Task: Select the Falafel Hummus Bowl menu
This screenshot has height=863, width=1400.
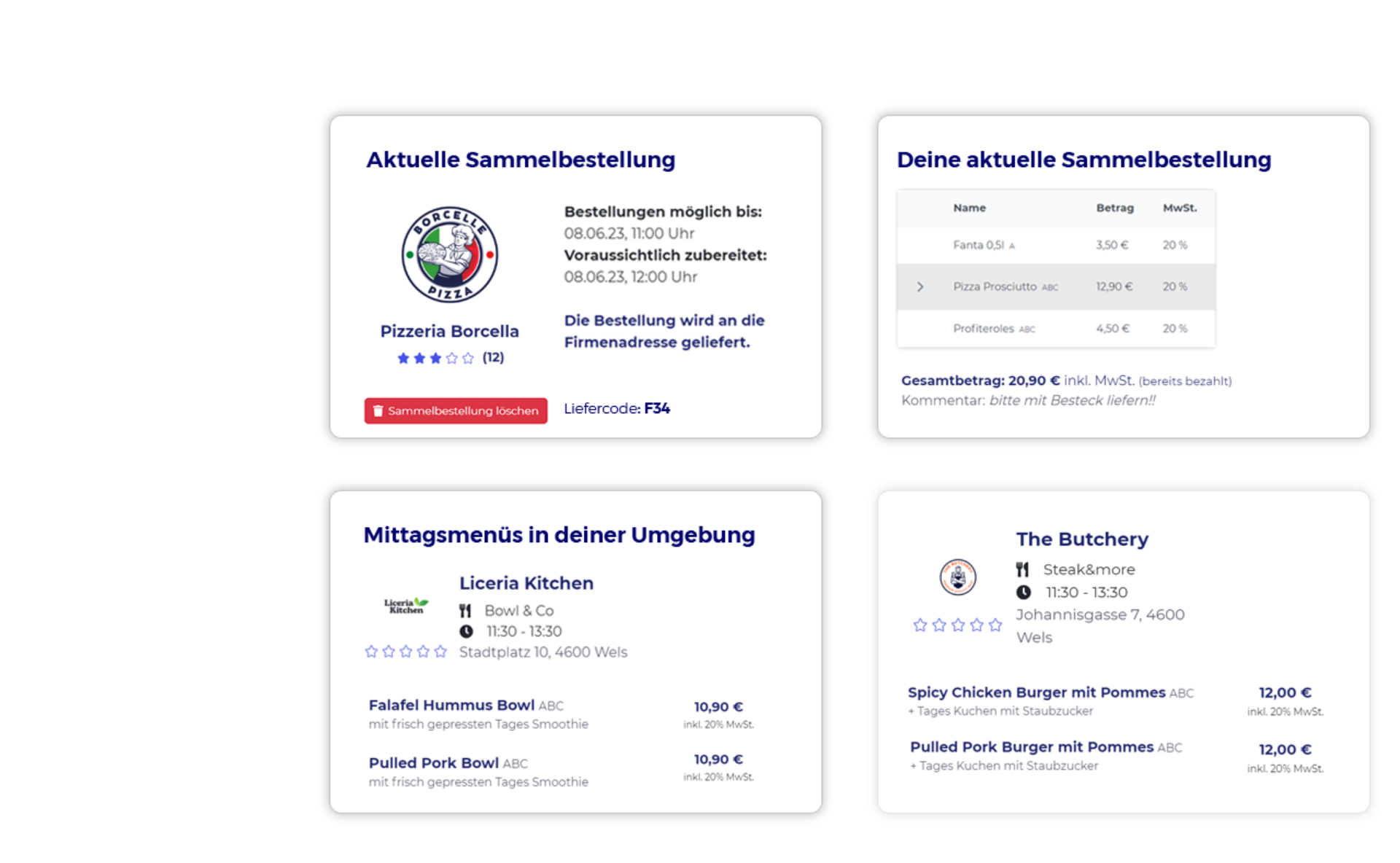Action: pos(451,706)
